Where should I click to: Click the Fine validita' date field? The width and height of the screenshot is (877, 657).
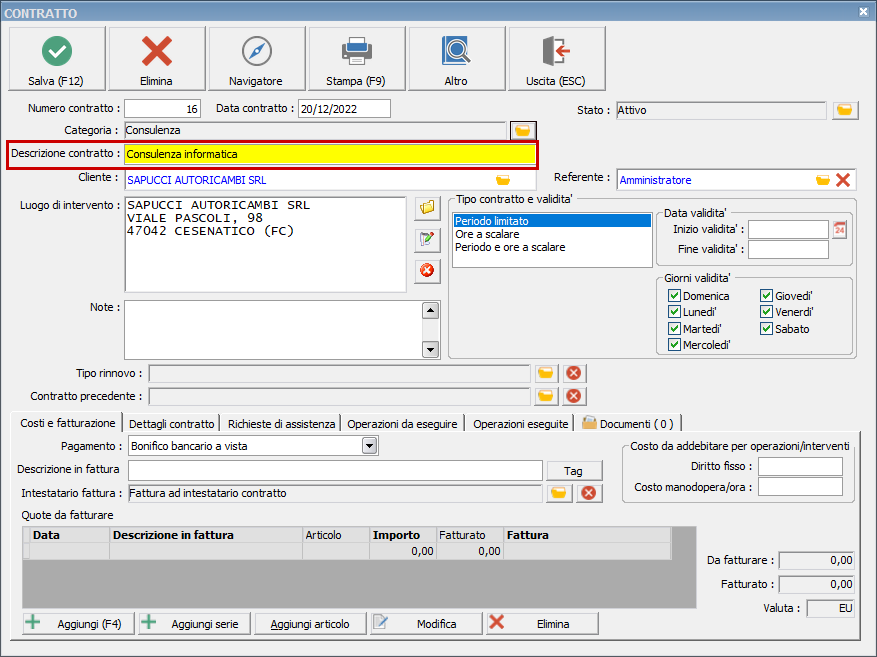[789, 249]
